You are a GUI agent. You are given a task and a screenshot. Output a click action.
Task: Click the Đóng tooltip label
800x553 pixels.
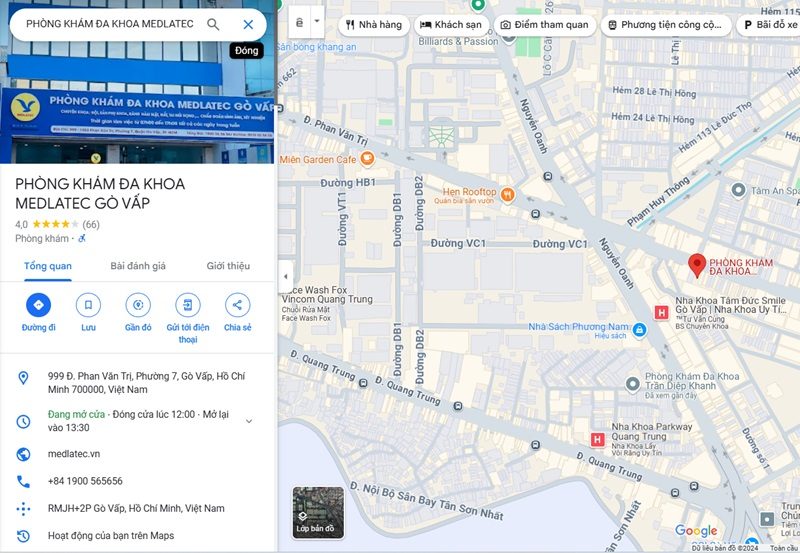tap(246, 51)
